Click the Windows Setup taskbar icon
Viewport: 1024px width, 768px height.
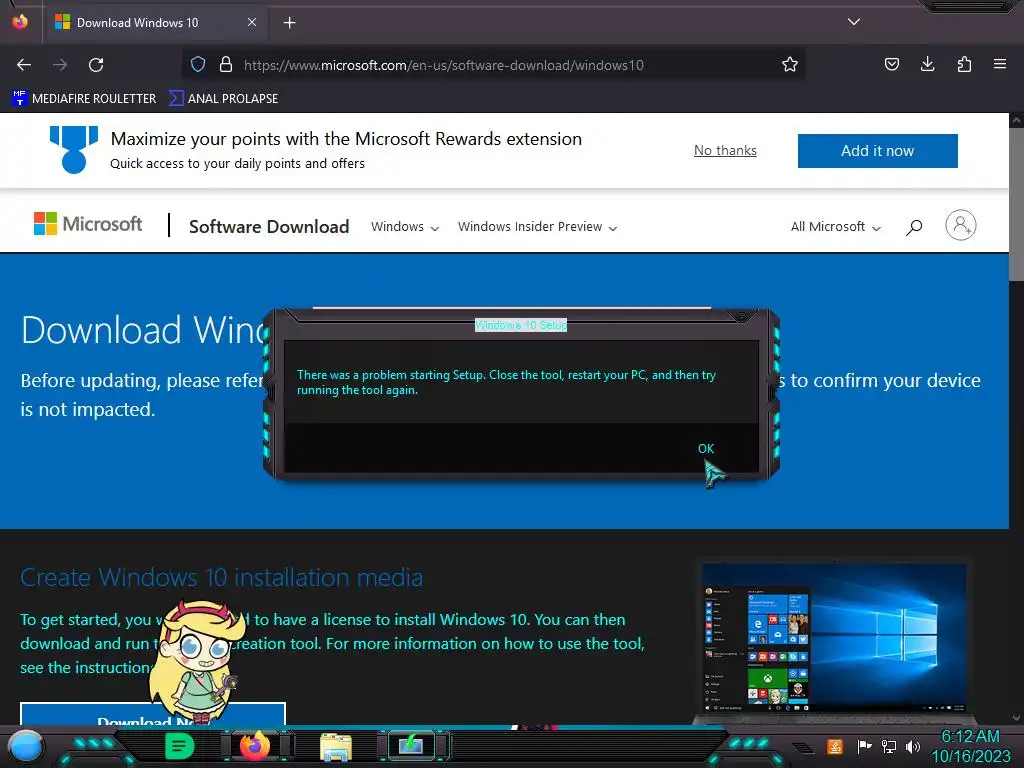pos(411,745)
